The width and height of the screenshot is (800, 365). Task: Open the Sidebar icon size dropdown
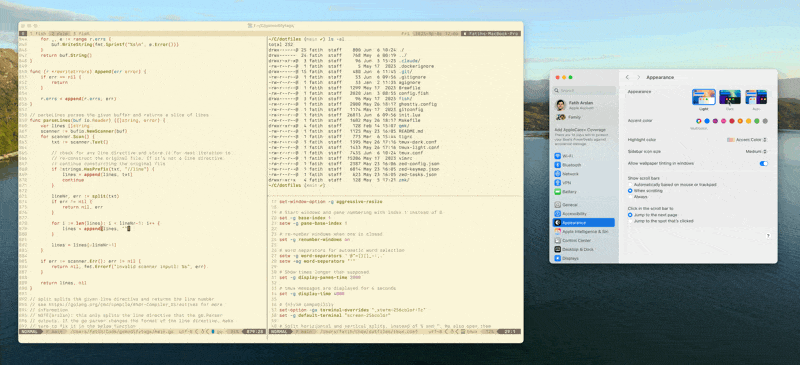[x=756, y=152]
